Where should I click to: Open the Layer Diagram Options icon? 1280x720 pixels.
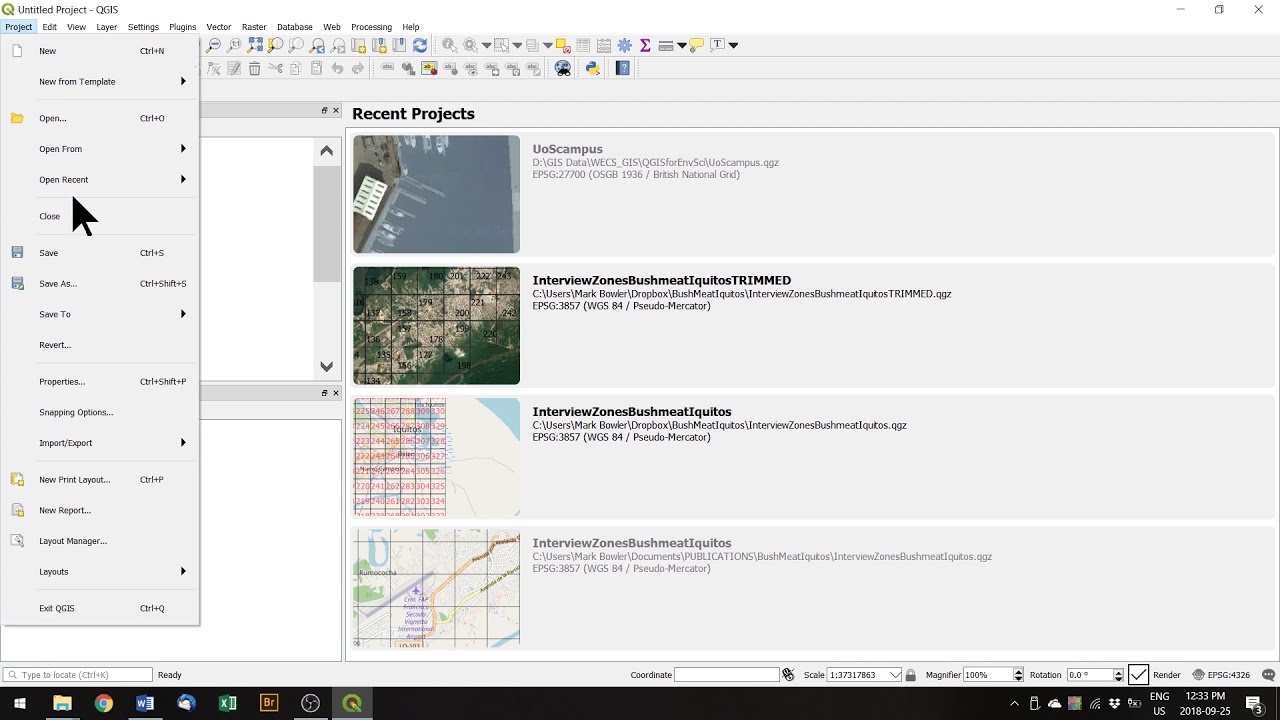[x=409, y=68]
